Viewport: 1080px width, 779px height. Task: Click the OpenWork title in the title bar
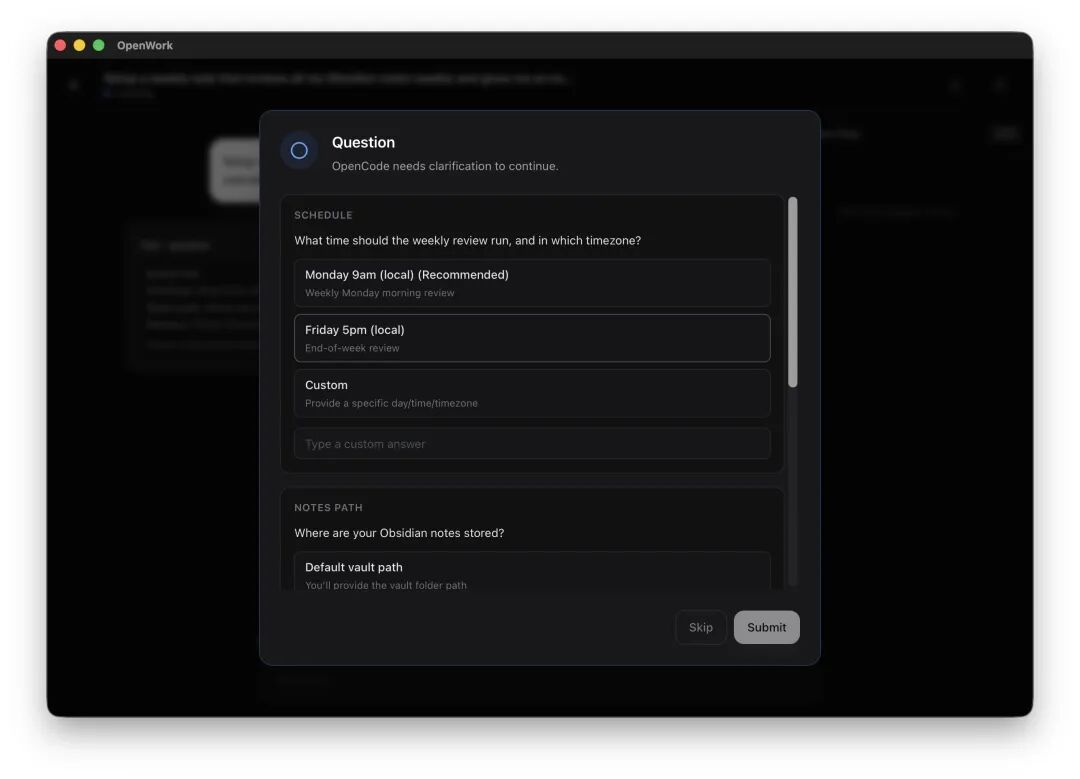coord(146,45)
